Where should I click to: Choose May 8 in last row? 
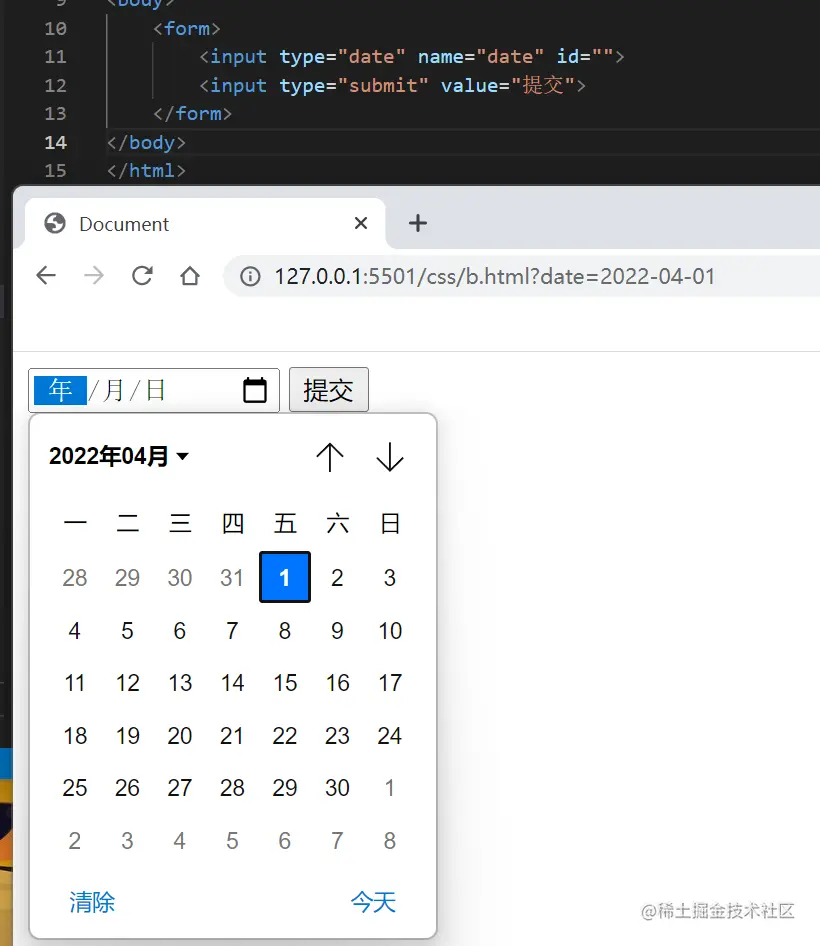(390, 841)
